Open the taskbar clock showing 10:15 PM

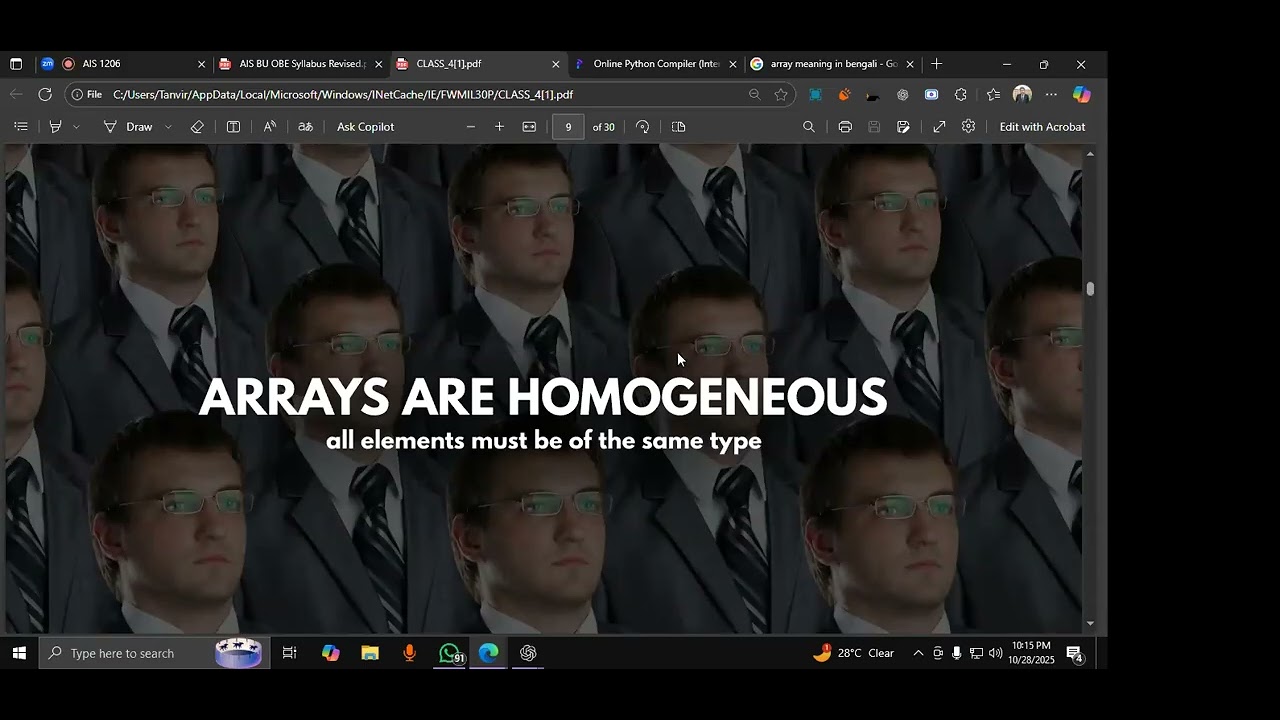(1031, 653)
